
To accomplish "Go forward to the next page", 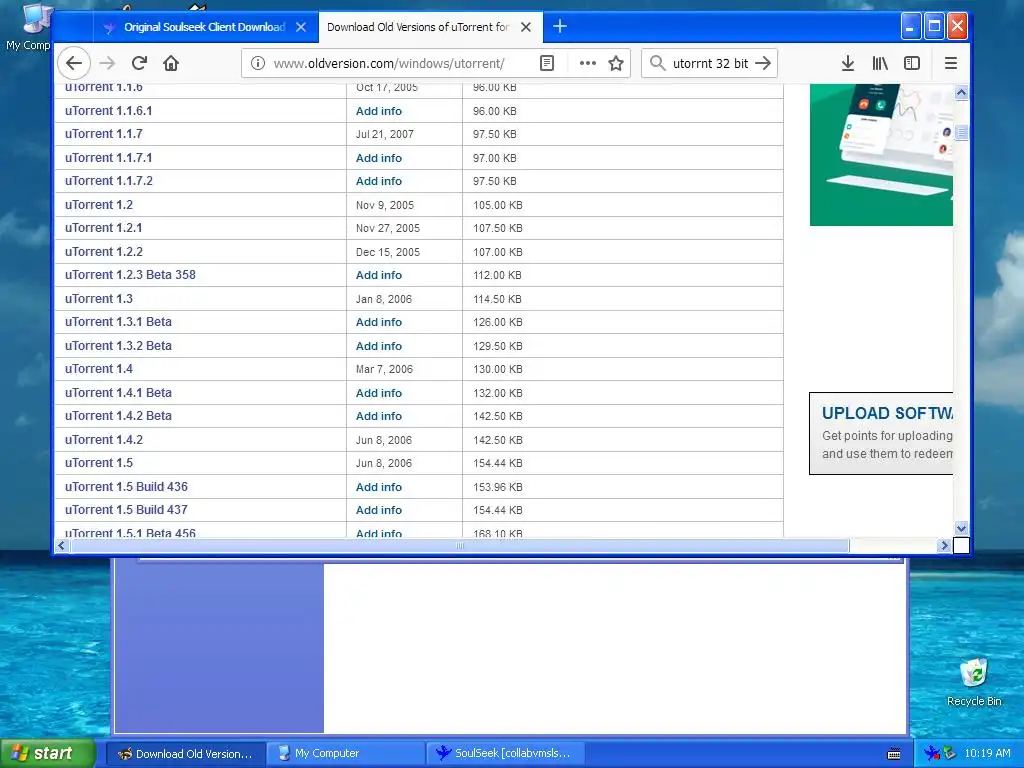I will [107, 63].
